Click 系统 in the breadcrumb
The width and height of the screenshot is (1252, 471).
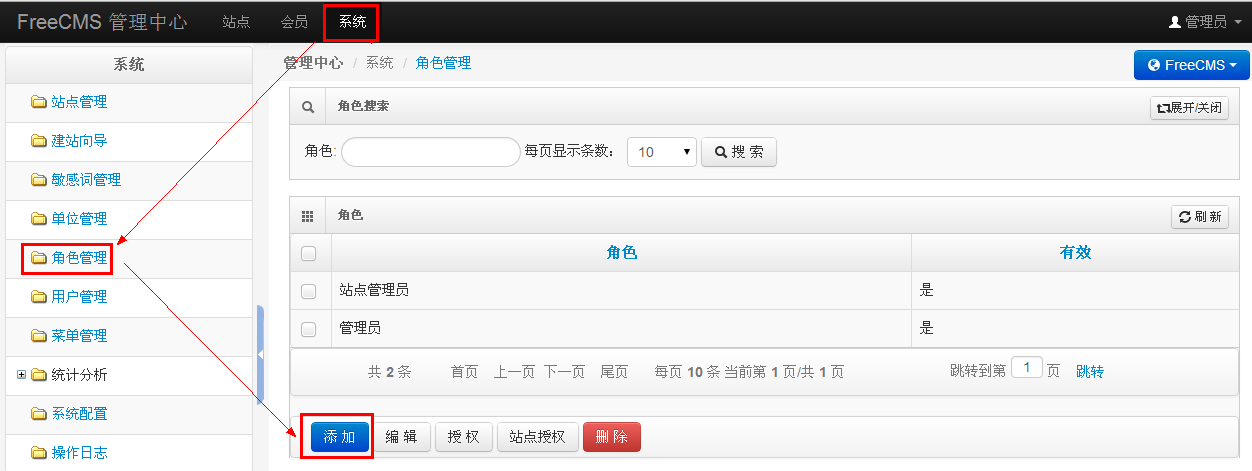point(379,63)
